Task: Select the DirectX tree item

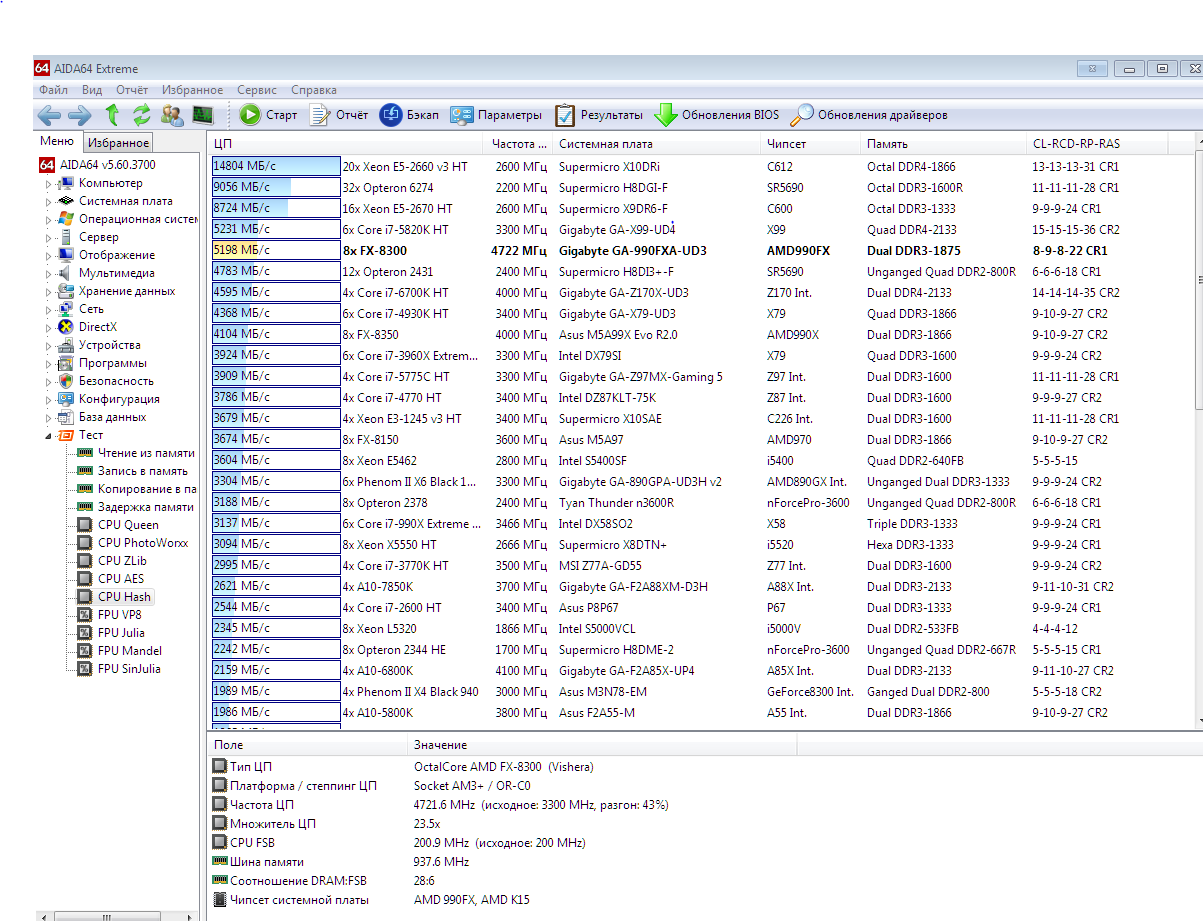Action: [x=98, y=327]
